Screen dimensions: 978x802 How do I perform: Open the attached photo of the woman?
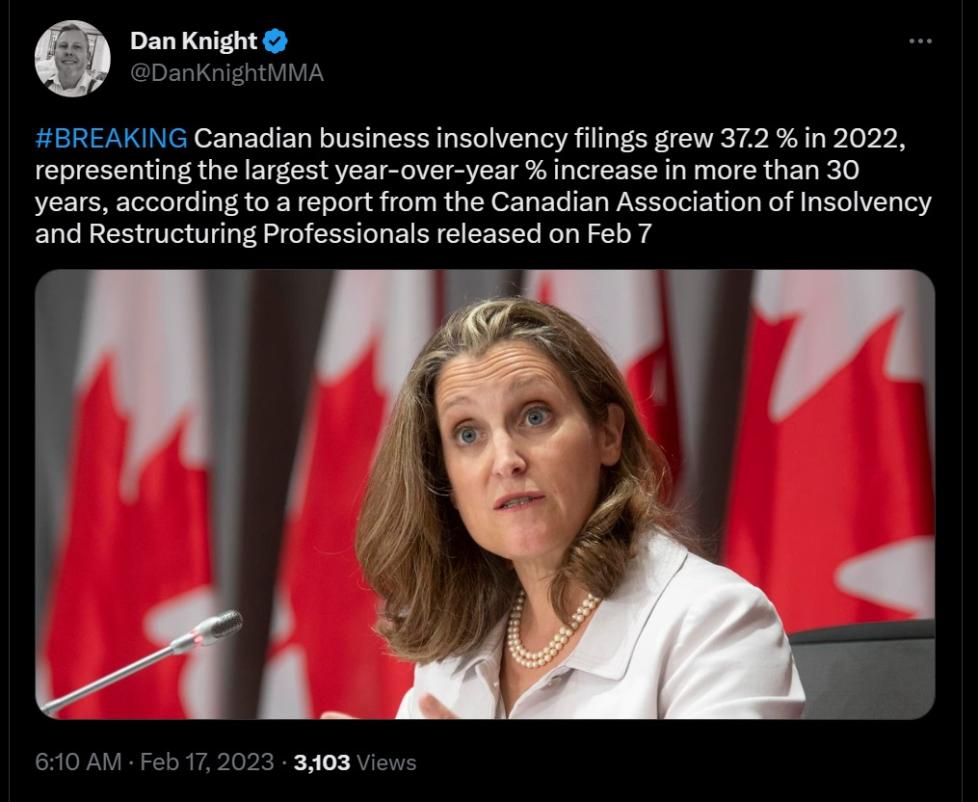click(x=485, y=494)
